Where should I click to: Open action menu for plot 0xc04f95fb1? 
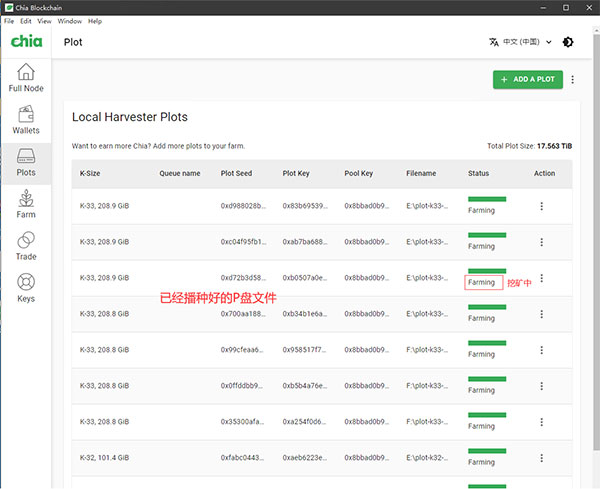pyautogui.click(x=541, y=242)
